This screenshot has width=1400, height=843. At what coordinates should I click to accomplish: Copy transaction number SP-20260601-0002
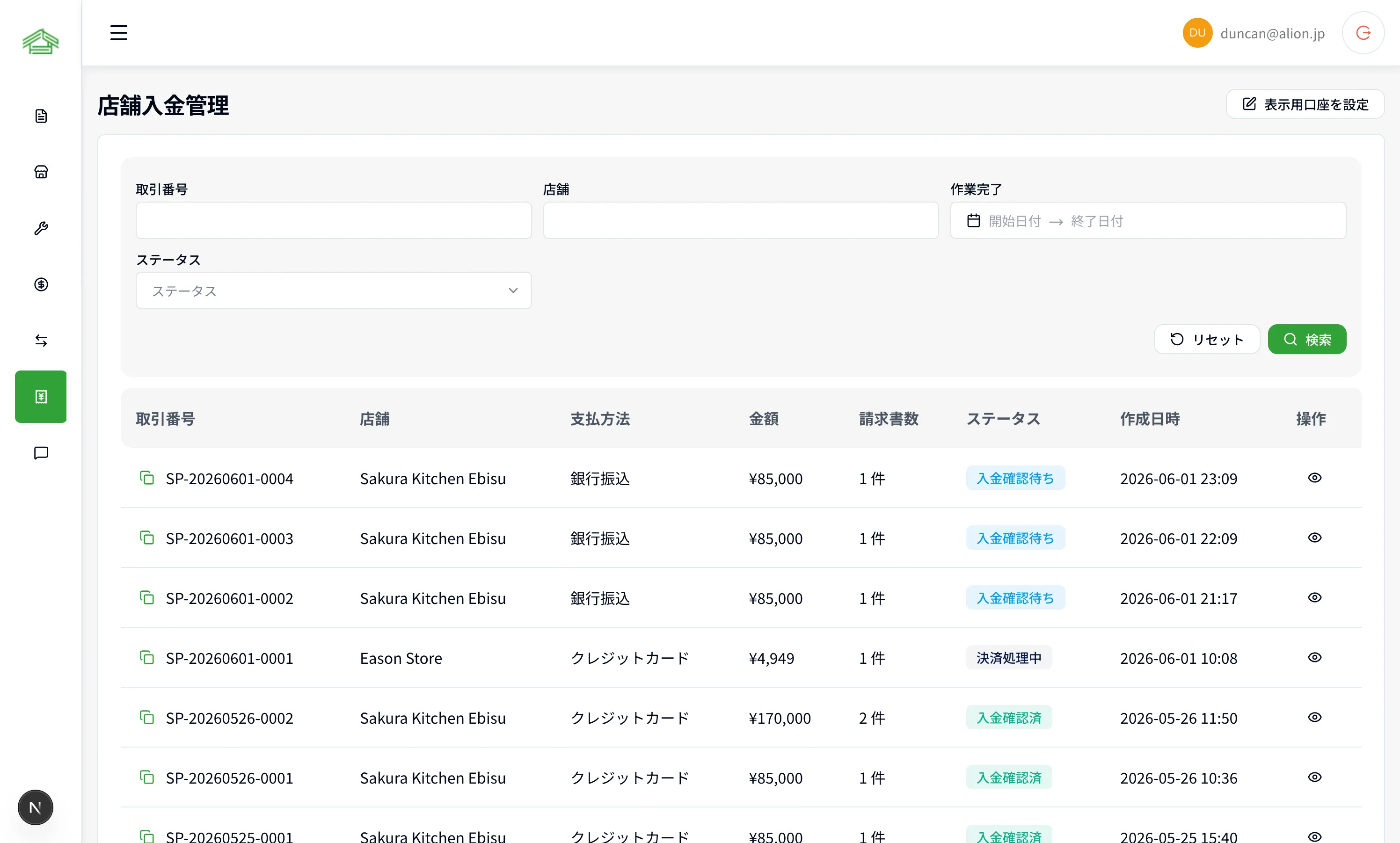(147, 597)
